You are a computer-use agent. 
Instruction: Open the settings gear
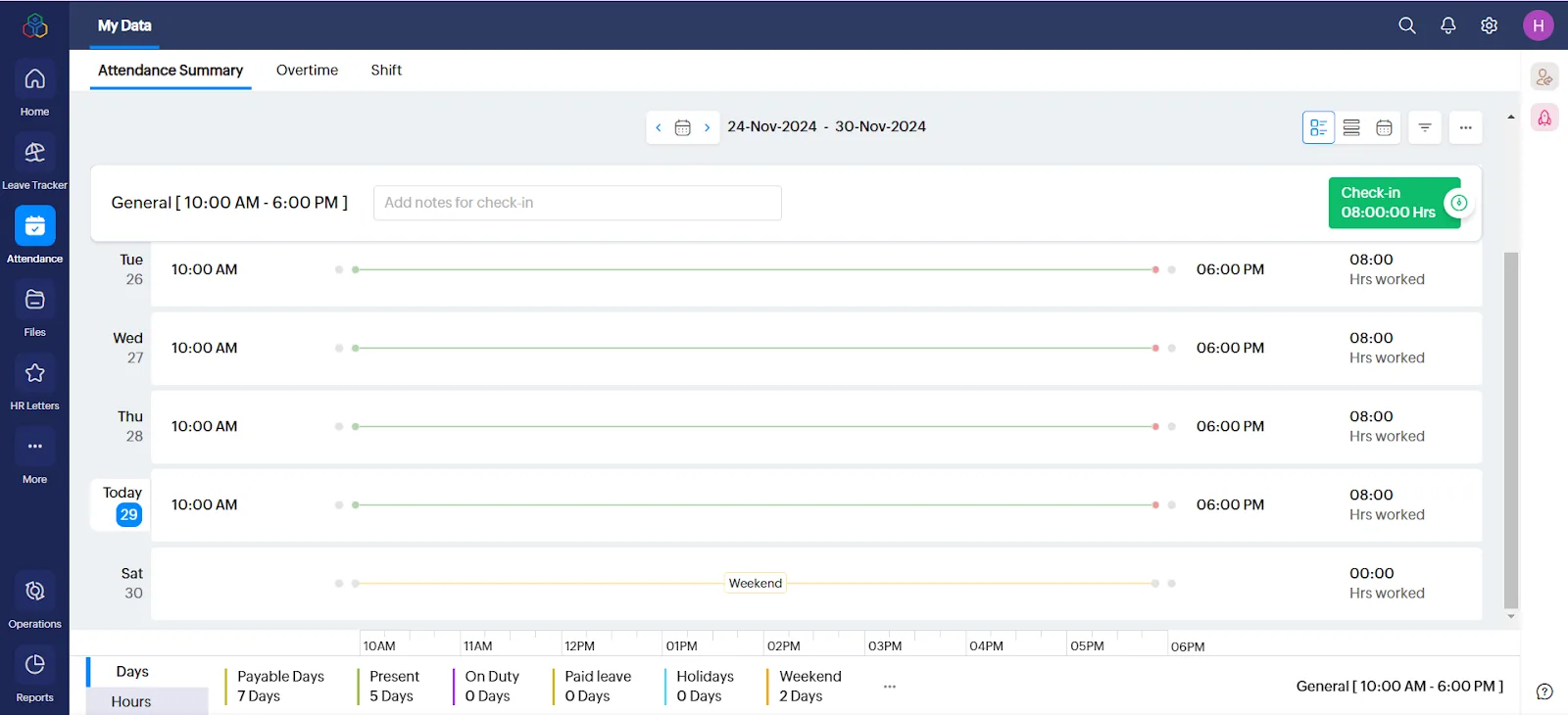[x=1490, y=25]
